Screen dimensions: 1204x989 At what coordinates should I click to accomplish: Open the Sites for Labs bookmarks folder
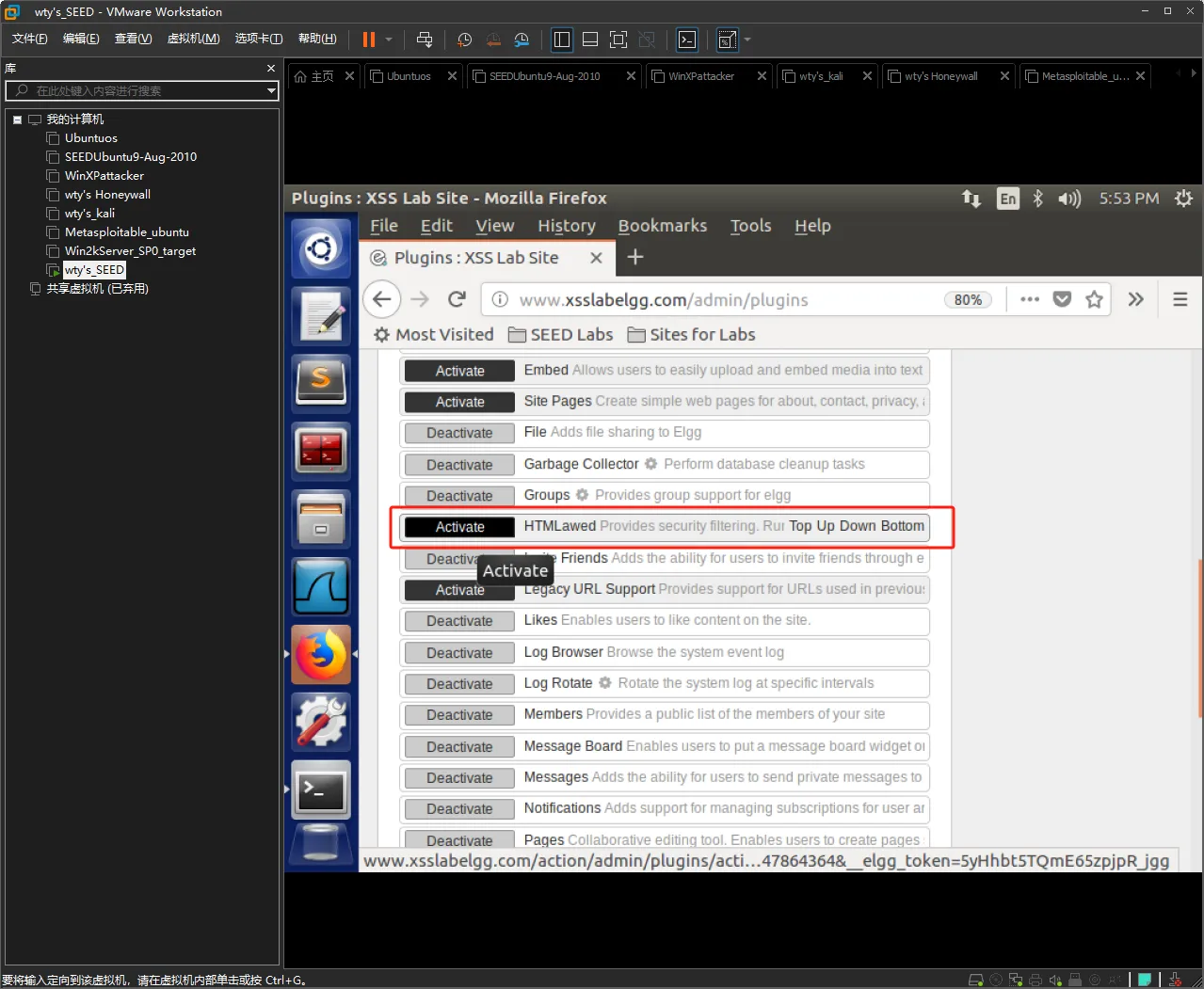click(x=692, y=335)
